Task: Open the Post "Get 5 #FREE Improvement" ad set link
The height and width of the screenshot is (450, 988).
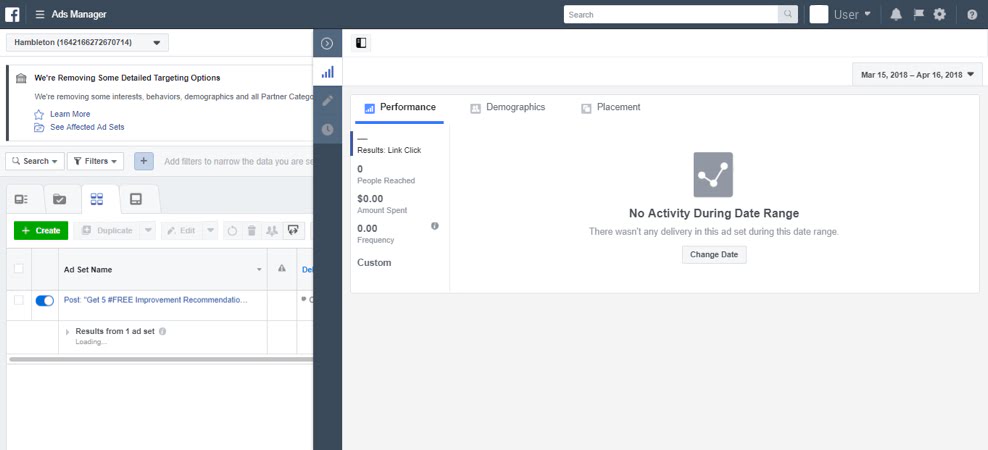Action: click(x=156, y=300)
